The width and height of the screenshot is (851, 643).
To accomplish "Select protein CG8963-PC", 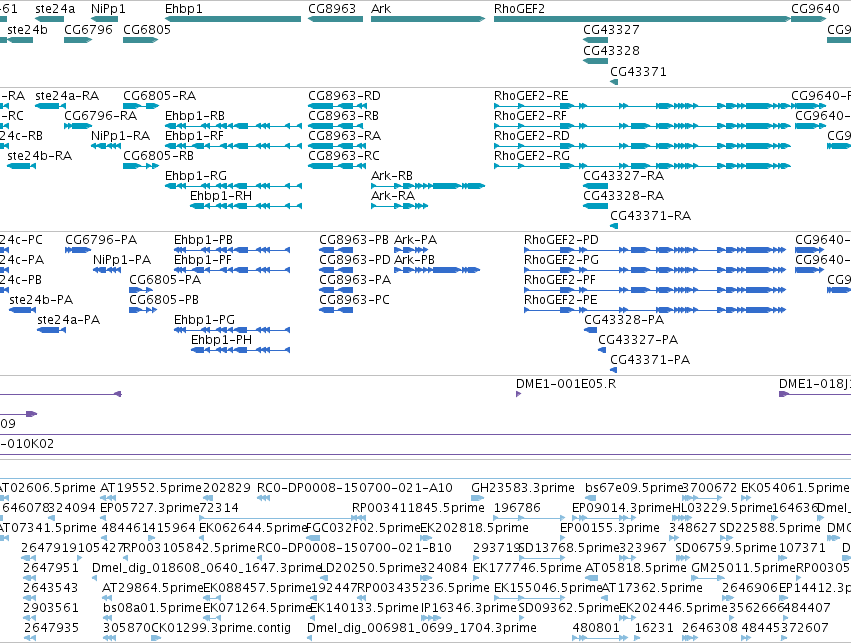I will pyautogui.click(x=336, y=310).
